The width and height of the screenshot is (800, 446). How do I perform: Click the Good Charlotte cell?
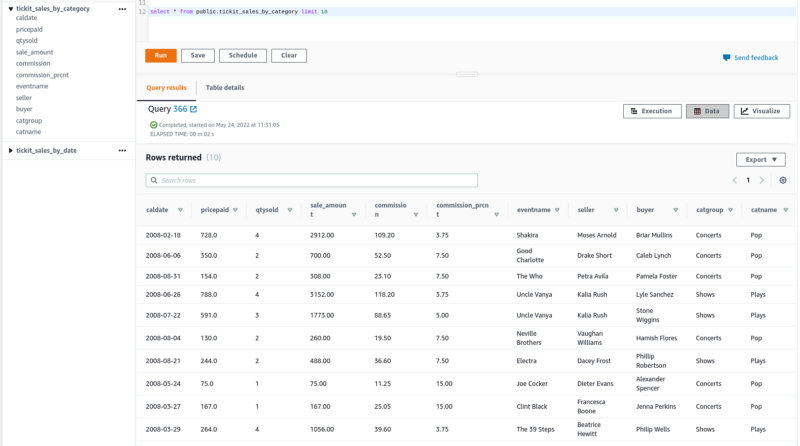click(x=530, y=256)
